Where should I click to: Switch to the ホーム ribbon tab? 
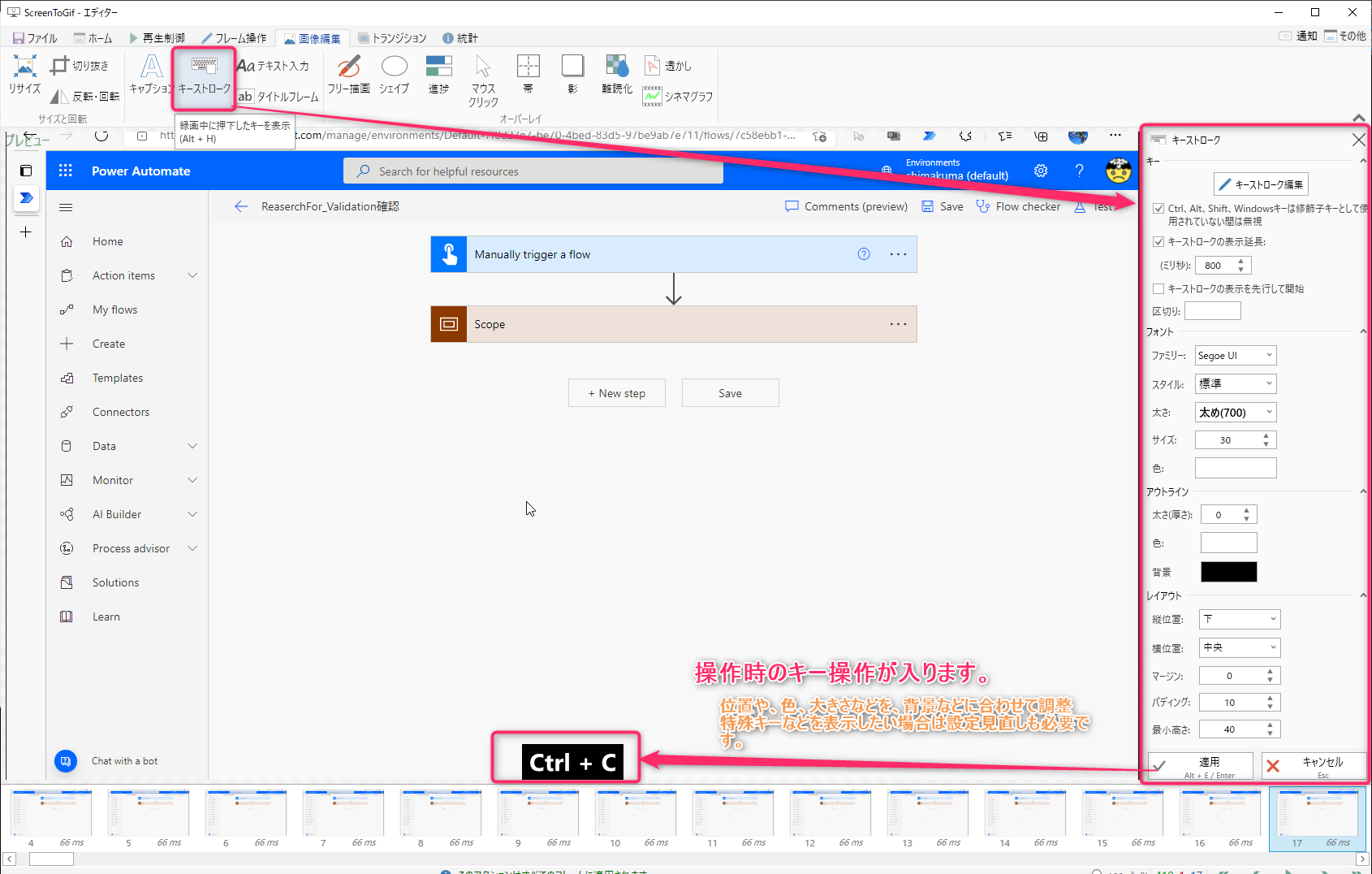tap(93, 38)
